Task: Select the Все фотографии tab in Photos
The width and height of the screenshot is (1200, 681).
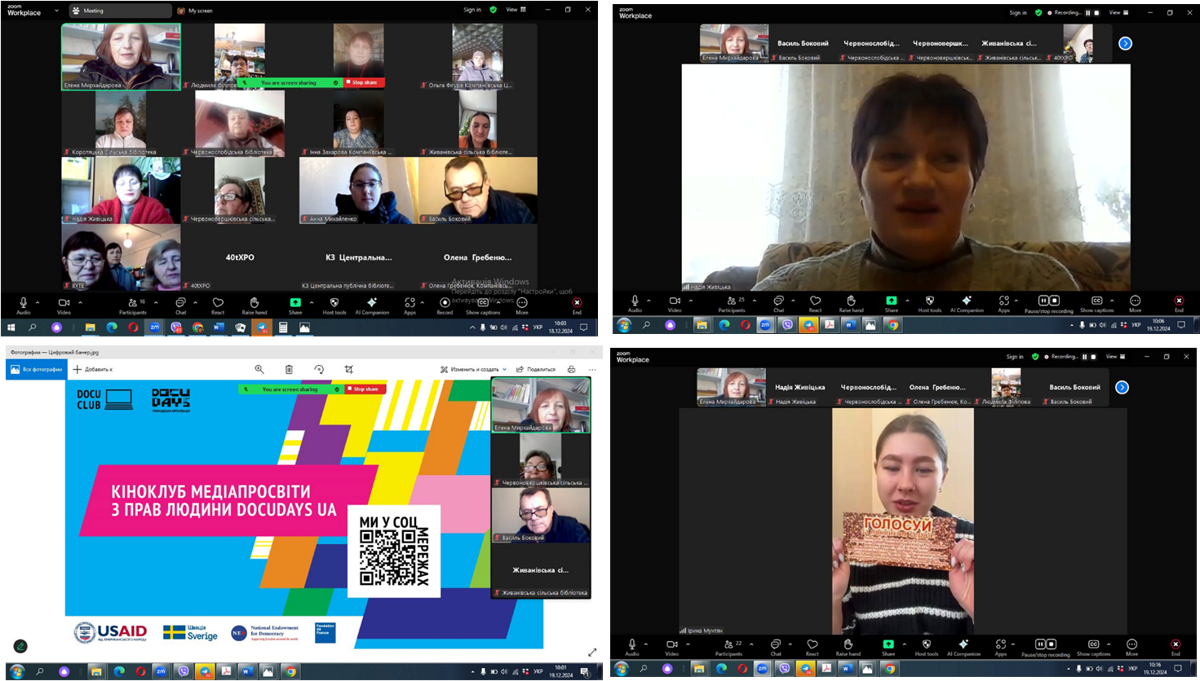Action: pyautogui.click(x=36, y=369)
